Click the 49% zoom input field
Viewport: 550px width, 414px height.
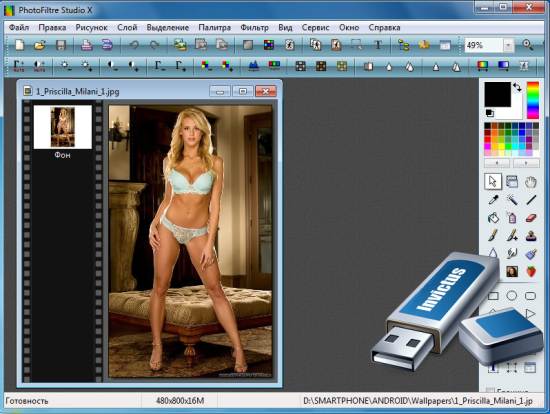tap(484, 45)
